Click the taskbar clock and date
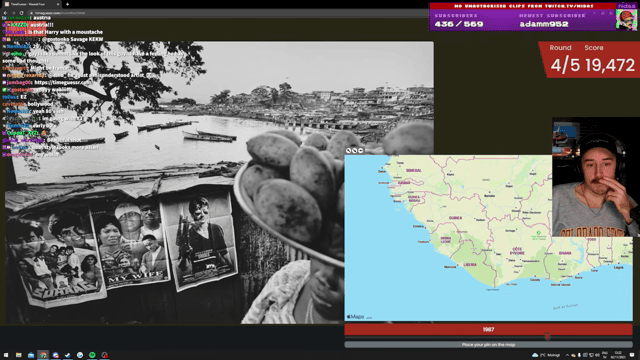 (618, 355)
